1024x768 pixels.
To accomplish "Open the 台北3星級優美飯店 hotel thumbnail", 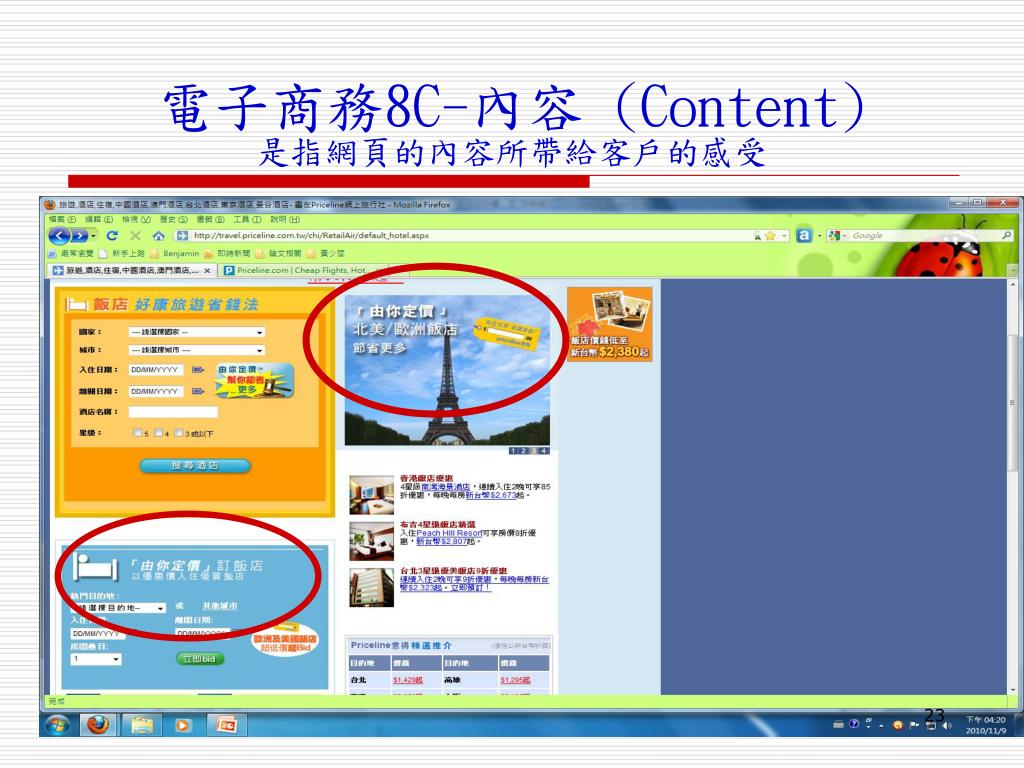I will [372, 588].
